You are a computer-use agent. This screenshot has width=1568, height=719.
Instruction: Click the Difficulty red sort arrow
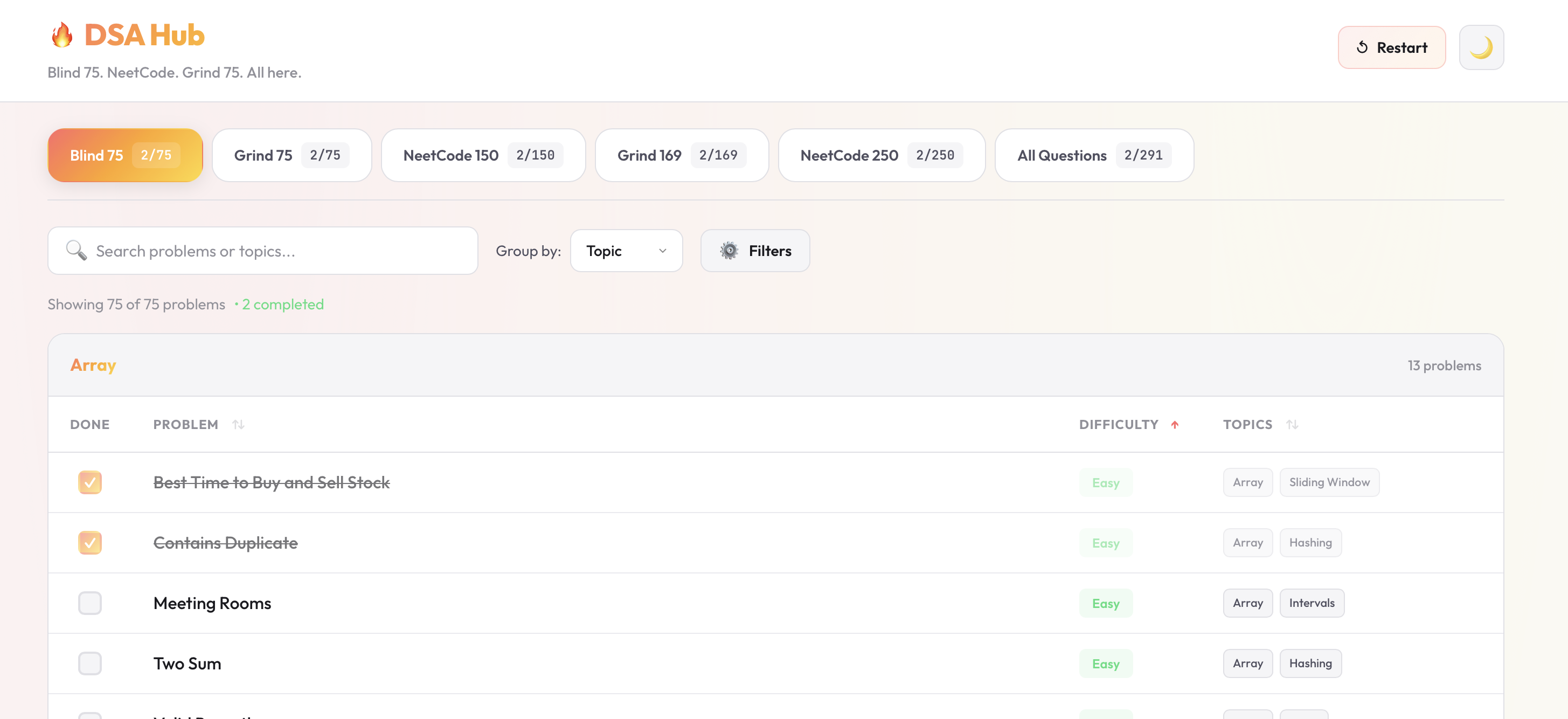pyautogui.click(x=1174, y=424)
